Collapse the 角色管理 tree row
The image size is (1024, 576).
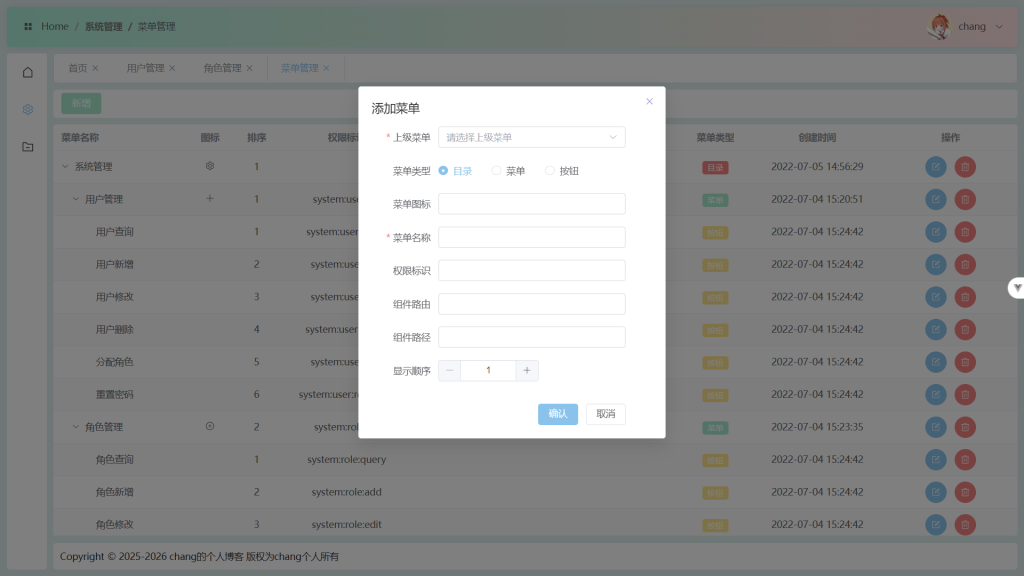pos(76,427)
